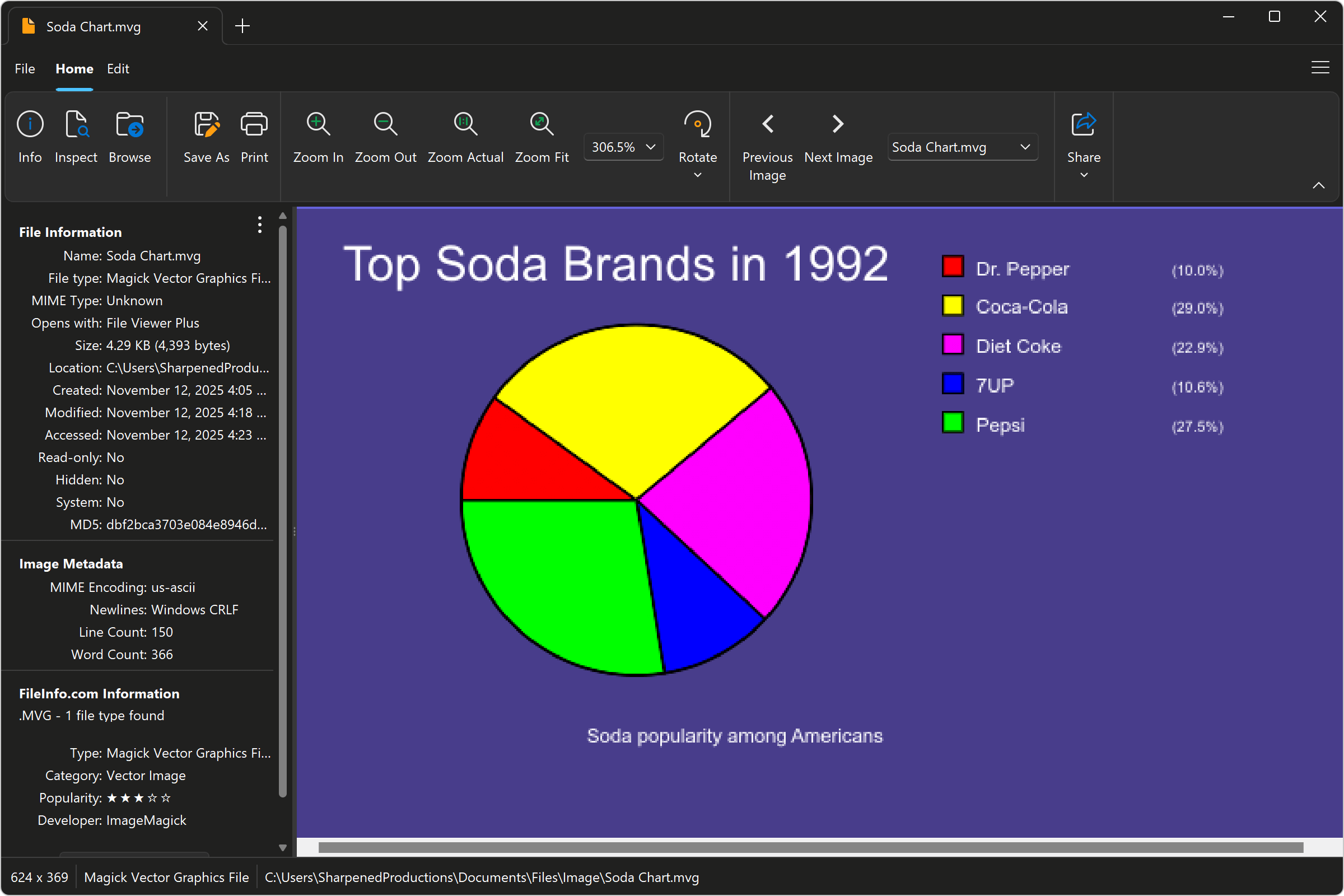Image resolution: width=1344 pixels, height=896 pixels.
Task: Open the File menu
Action: click(25, 68)
